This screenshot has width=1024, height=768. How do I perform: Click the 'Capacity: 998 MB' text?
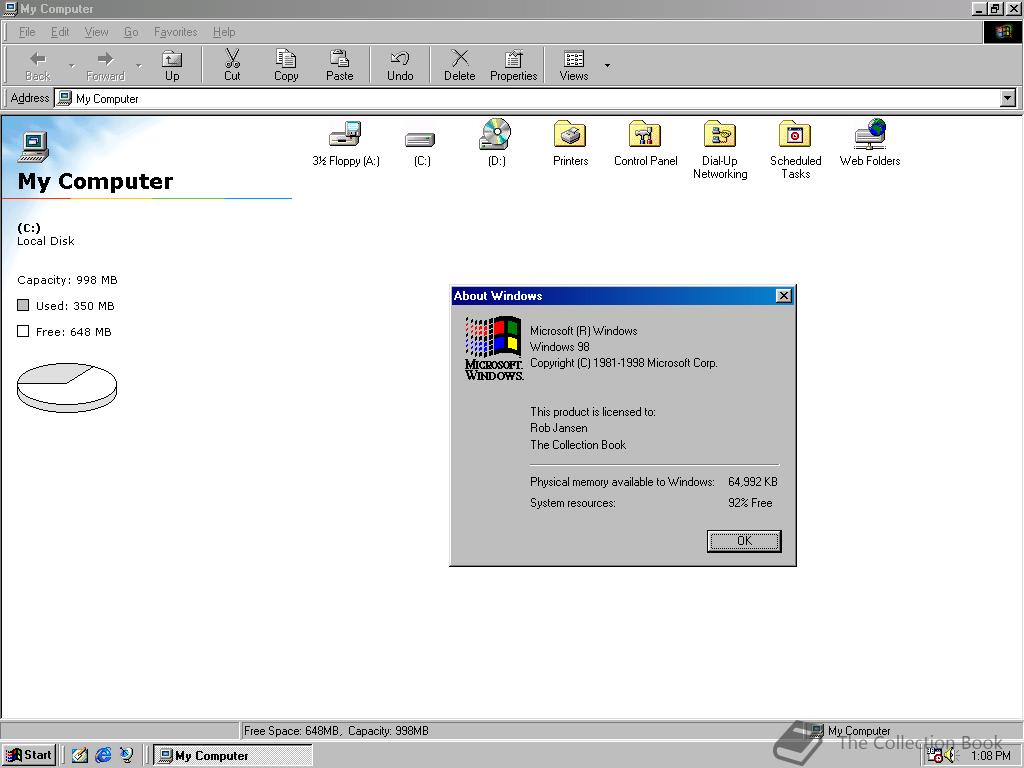coord(67,280)
